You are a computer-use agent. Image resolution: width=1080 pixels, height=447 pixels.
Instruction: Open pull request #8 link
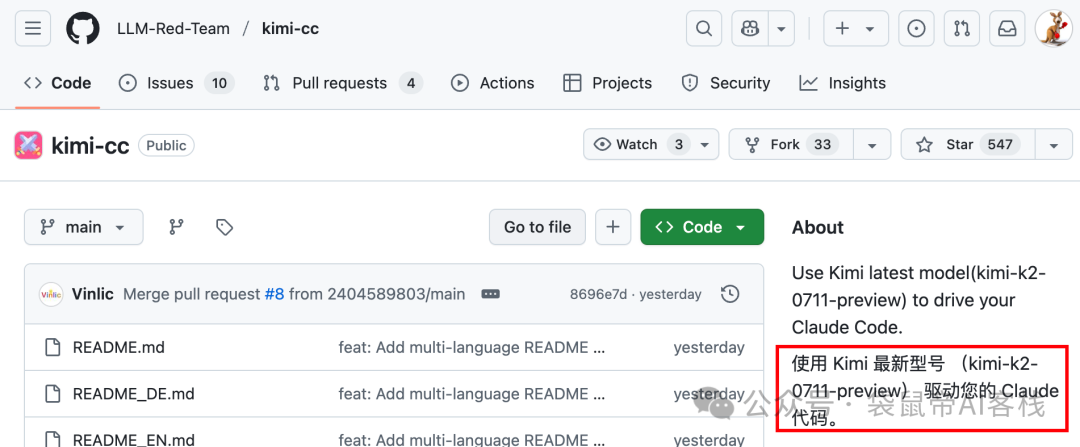click(274, 294)
